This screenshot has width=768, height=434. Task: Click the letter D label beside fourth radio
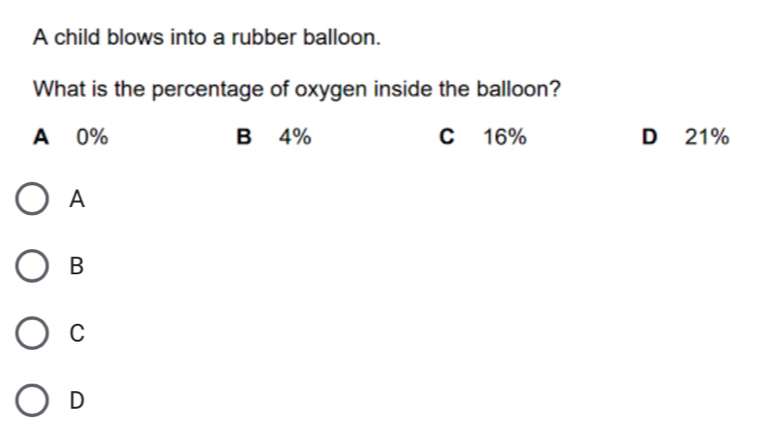(78, 401)
